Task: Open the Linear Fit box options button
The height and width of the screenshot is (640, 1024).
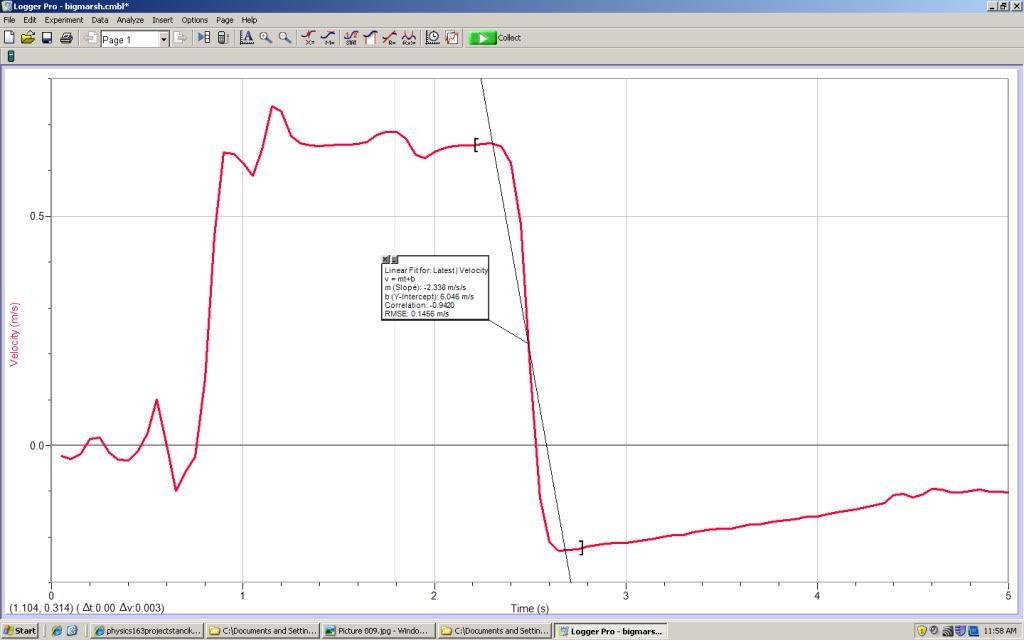Action: tap(395, 260)
